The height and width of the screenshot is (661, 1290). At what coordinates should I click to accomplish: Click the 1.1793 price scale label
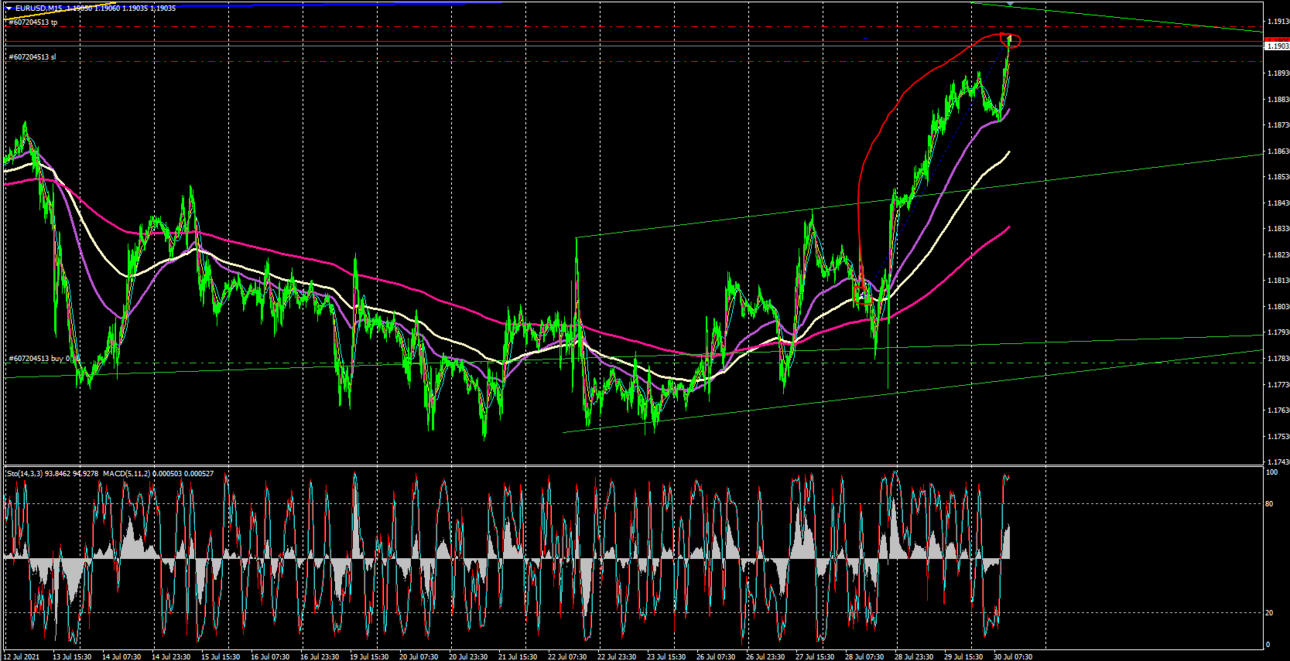[1277, 332]
